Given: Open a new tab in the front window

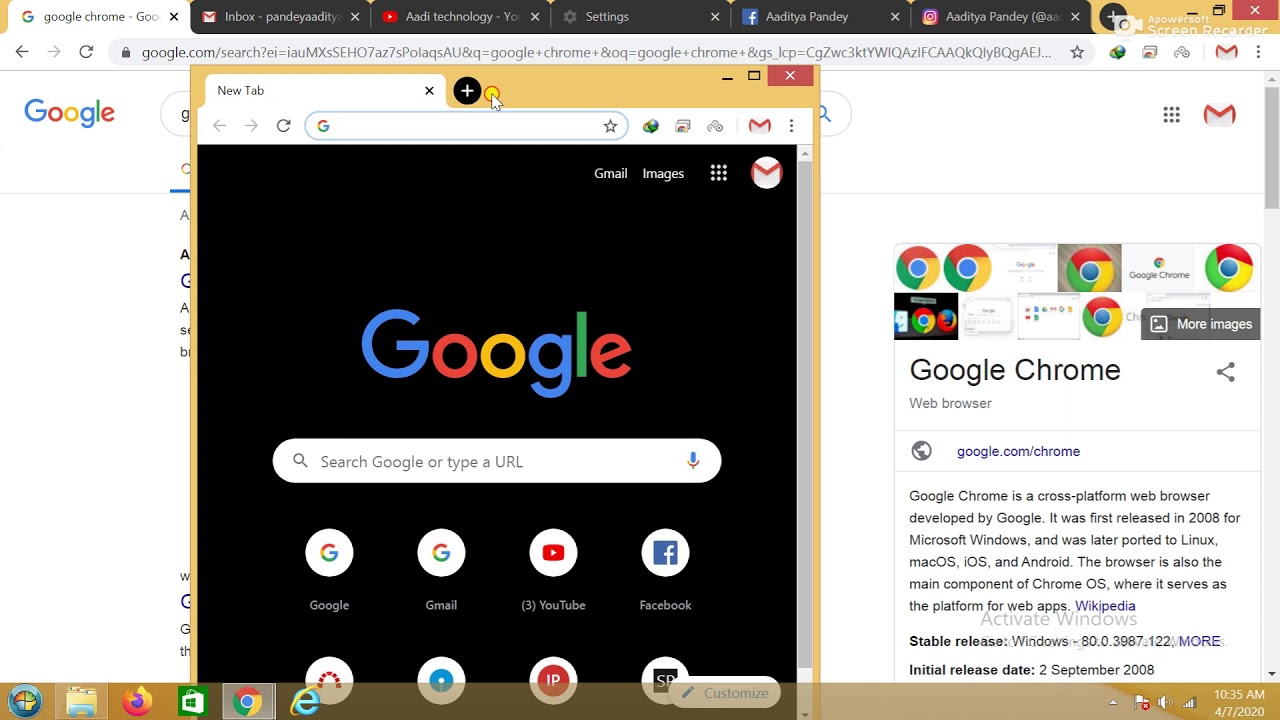Looking at the screenshot, I should [467, 91].
